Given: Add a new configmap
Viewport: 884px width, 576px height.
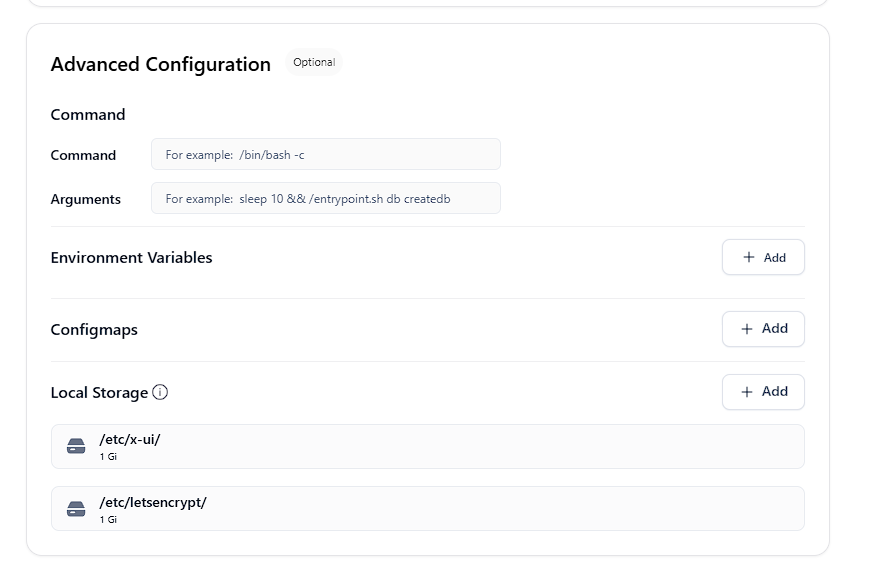Looking at the screenshot, I should coord(763,328).
